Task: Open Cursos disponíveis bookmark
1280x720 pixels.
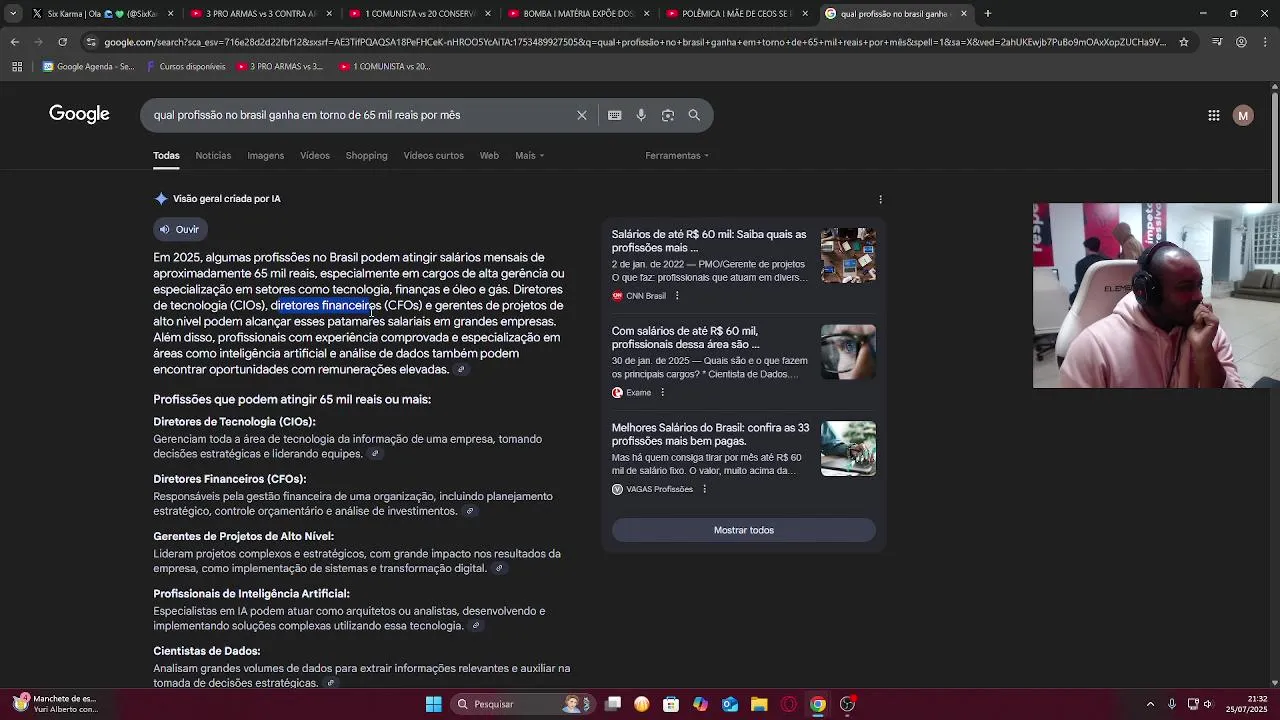Action: (185, 67)
